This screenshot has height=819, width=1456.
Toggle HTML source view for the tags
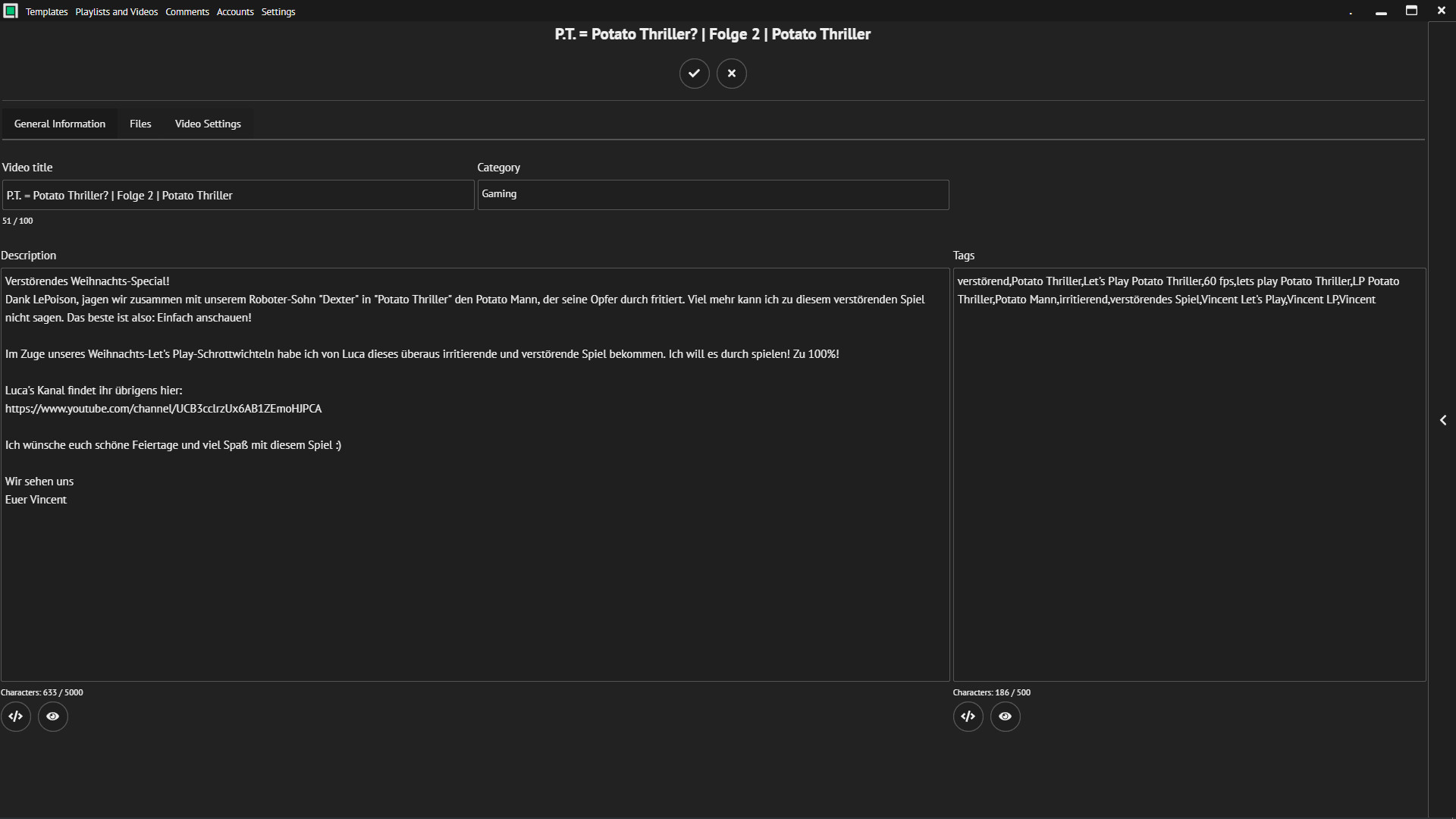[x=968, y=716]
